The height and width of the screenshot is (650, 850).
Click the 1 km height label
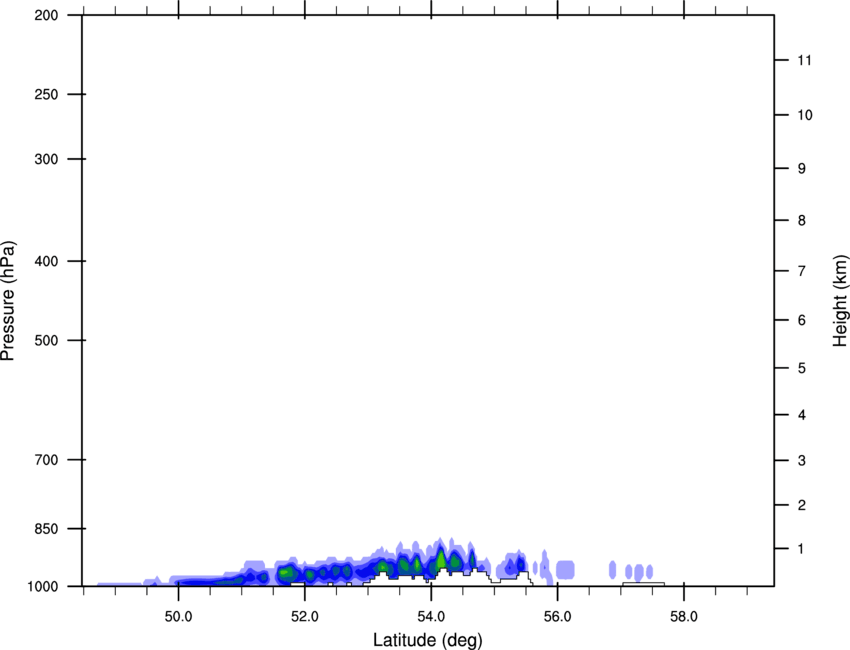[x=802, y=549]
